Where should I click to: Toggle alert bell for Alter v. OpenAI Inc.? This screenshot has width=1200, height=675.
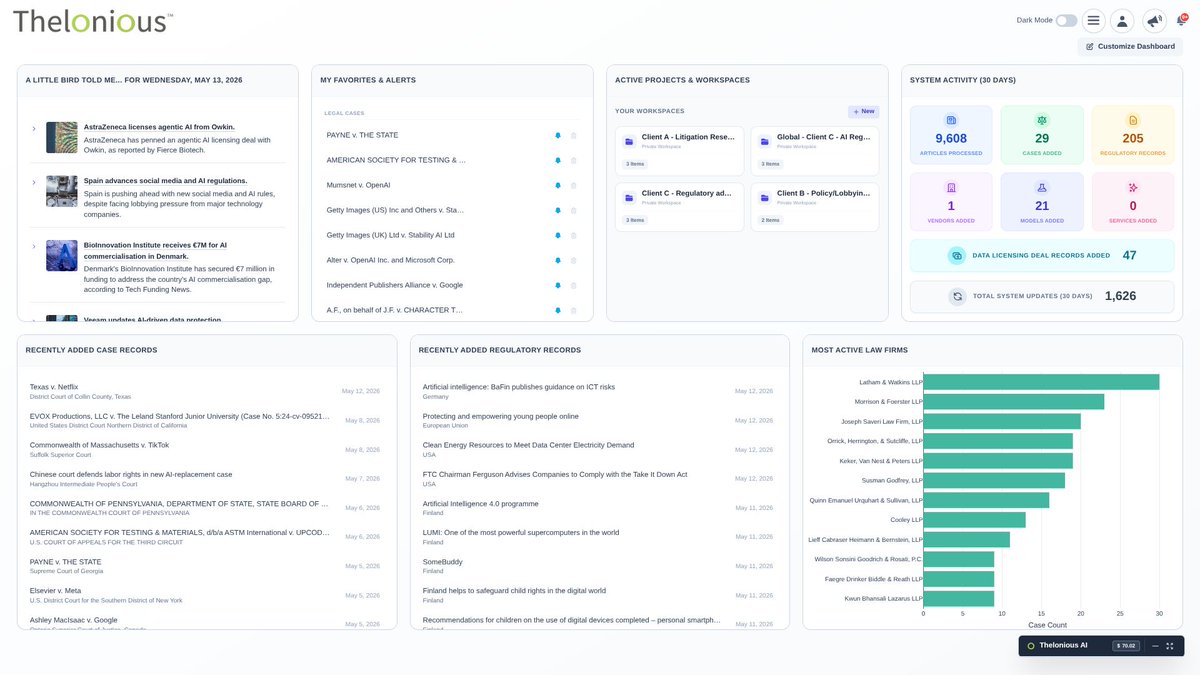(557, 260)
